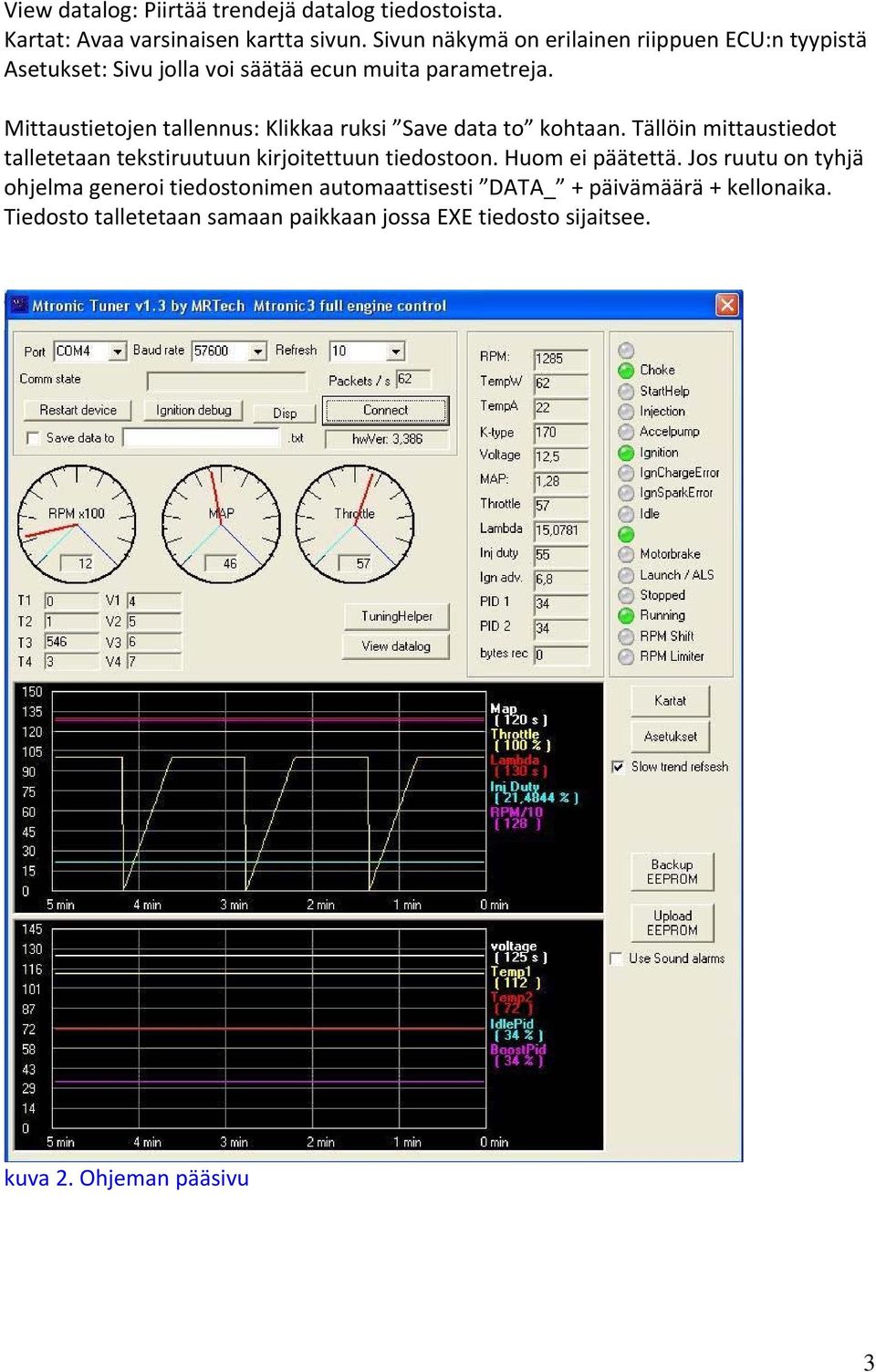Click the RPM value field 1285
Viewport: 876px width, 1372px height.
pos(560,359)
